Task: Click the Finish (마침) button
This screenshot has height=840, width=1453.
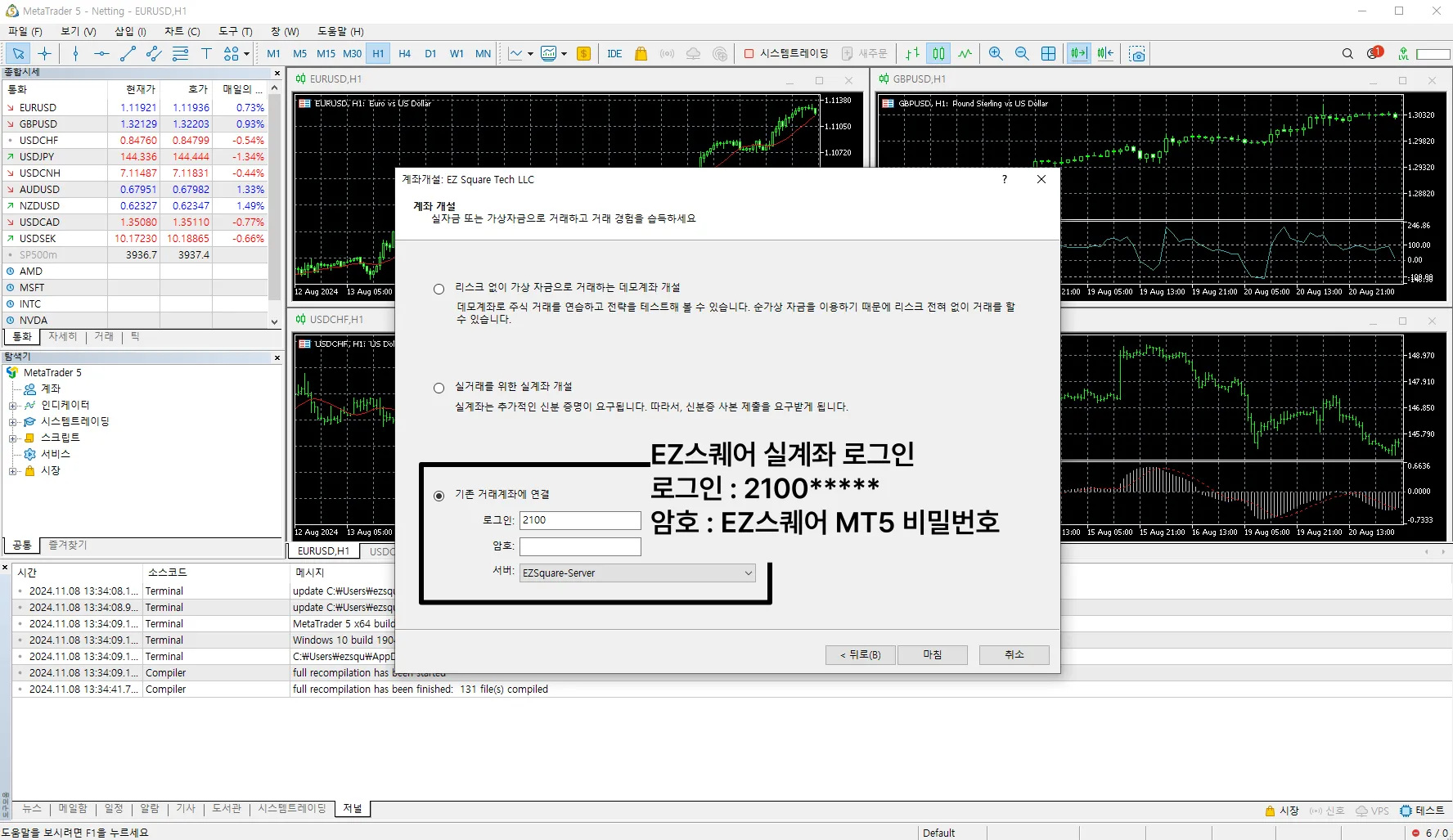Action: pos(933,655)
